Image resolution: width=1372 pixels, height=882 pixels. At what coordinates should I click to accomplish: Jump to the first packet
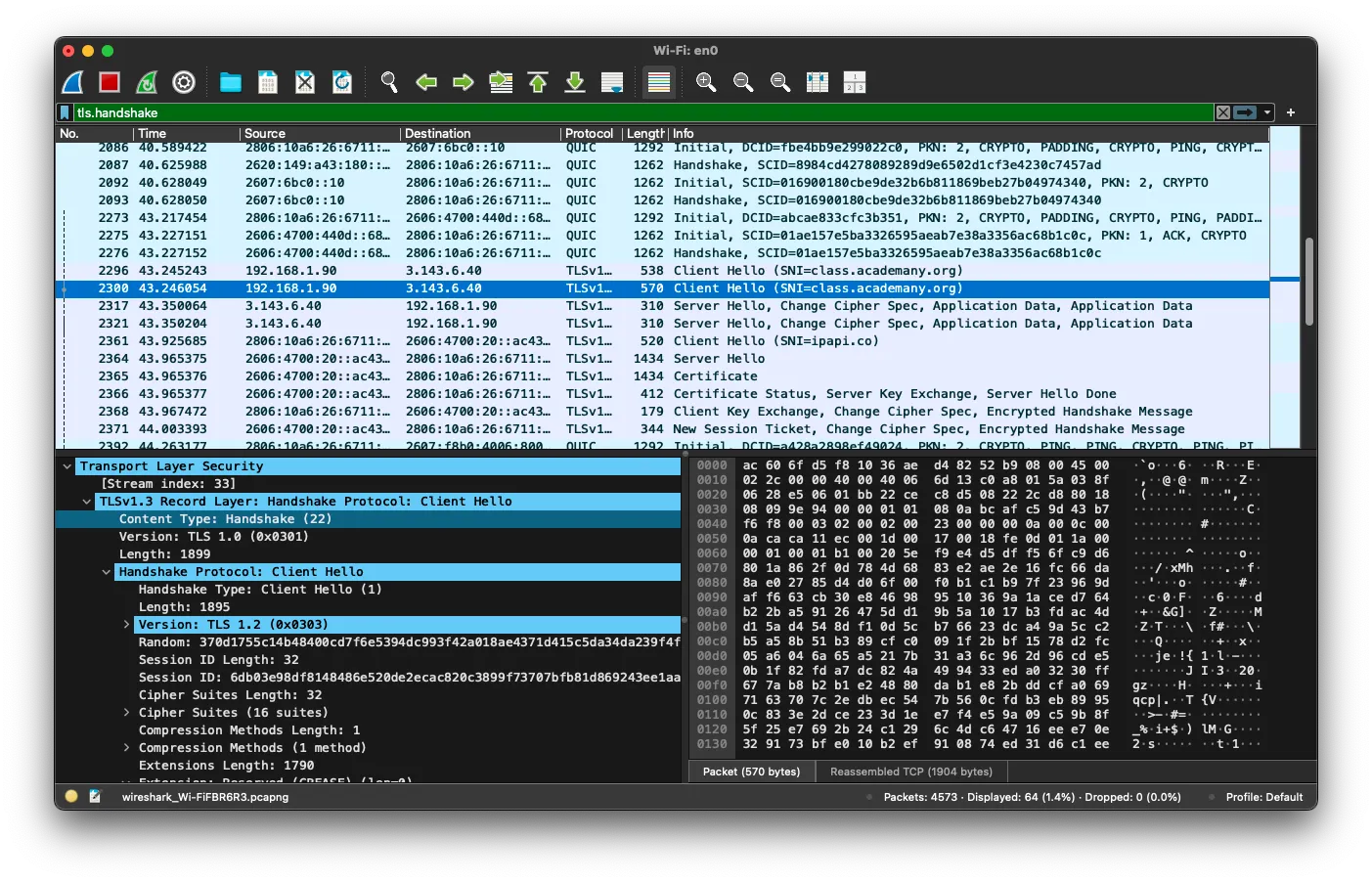(x=538, y=83)
